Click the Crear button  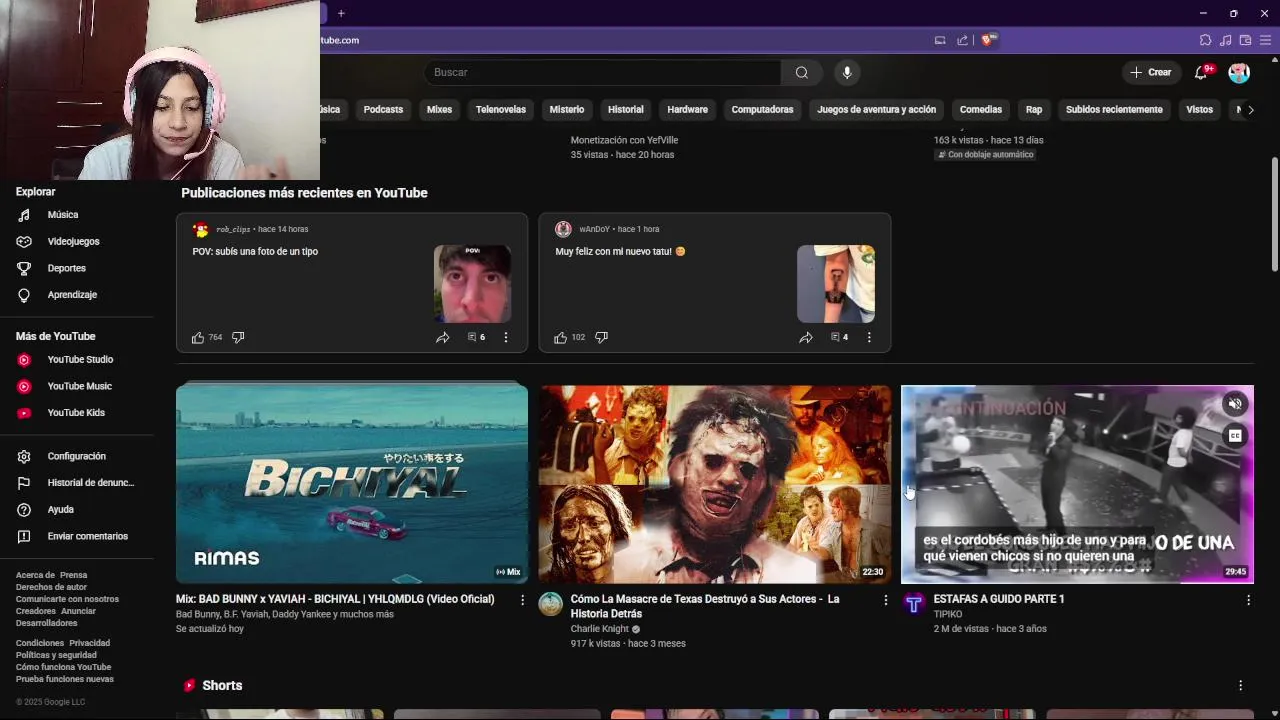click(x=1151, y=72)
